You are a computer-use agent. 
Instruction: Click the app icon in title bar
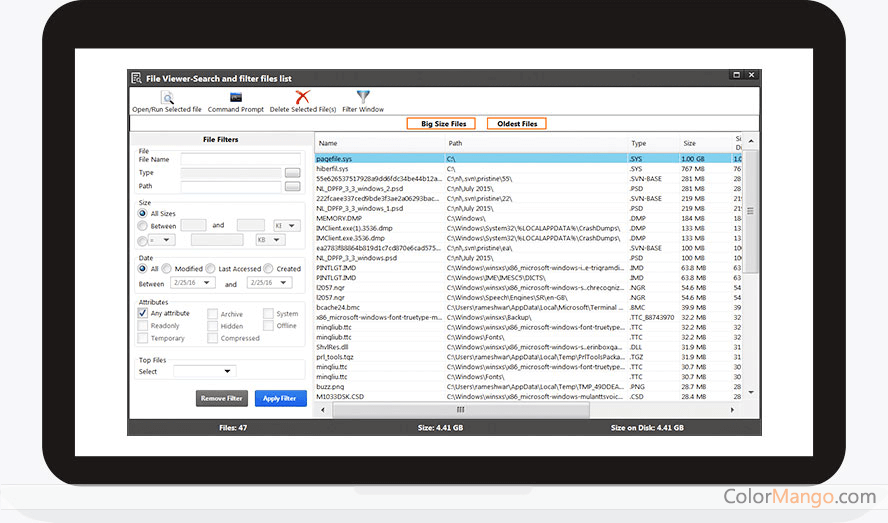pyautogui.click(x=137, y=78)
